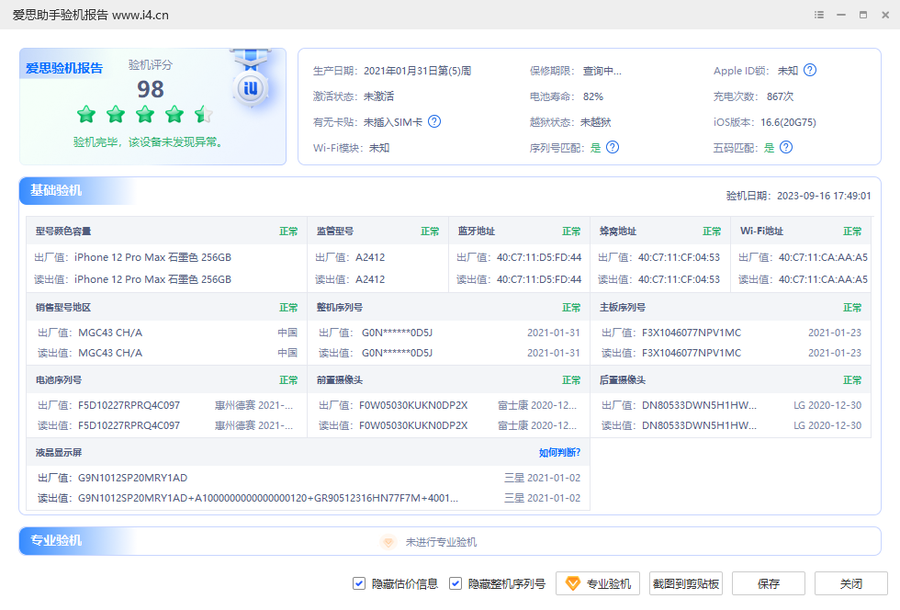Click the 保修期限 value 查询中...
Viewport: 900px width, 610px height.
[x=602, y=71]
